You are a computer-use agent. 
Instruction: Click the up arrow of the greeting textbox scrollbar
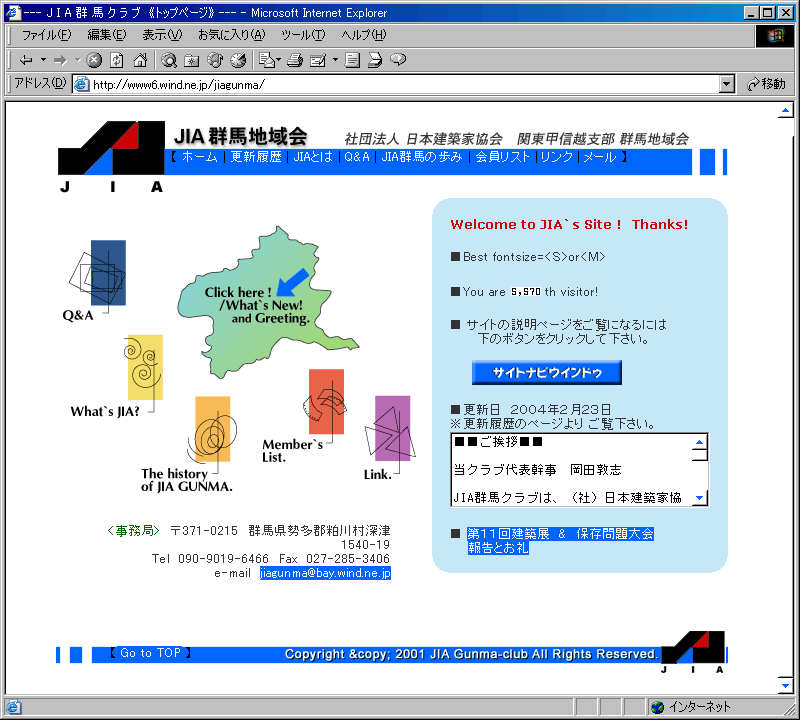click(699, 442)
